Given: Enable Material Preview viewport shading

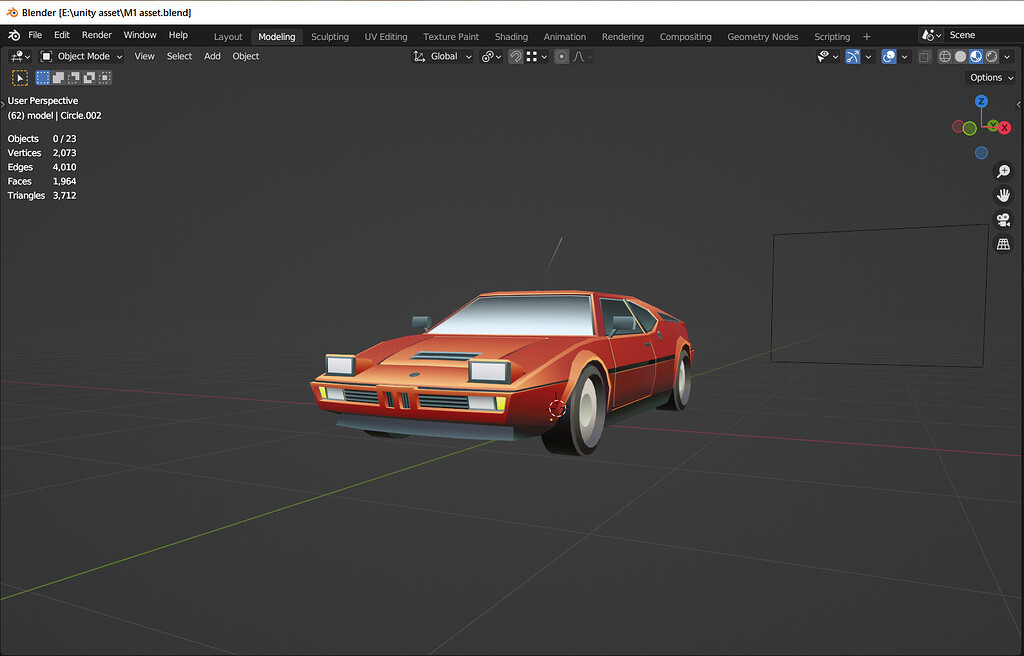Looking at the screenshot, I should (x=976, y=57).
